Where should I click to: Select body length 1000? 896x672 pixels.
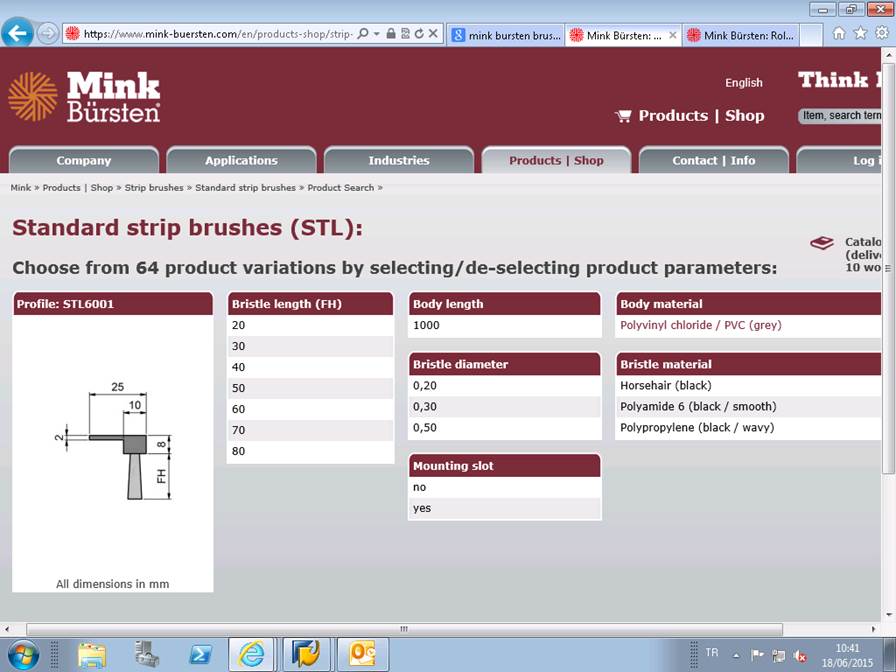point(505,325)
